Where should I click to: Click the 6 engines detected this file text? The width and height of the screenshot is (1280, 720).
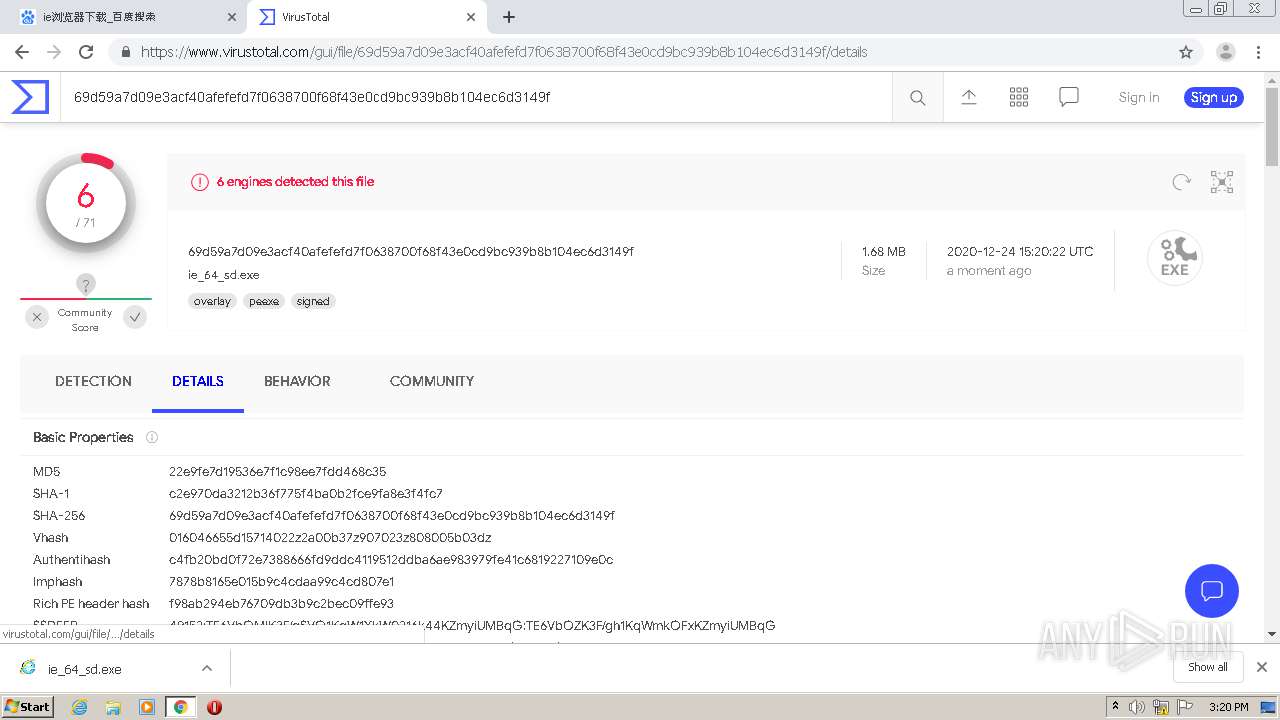(x=295, y=182)
